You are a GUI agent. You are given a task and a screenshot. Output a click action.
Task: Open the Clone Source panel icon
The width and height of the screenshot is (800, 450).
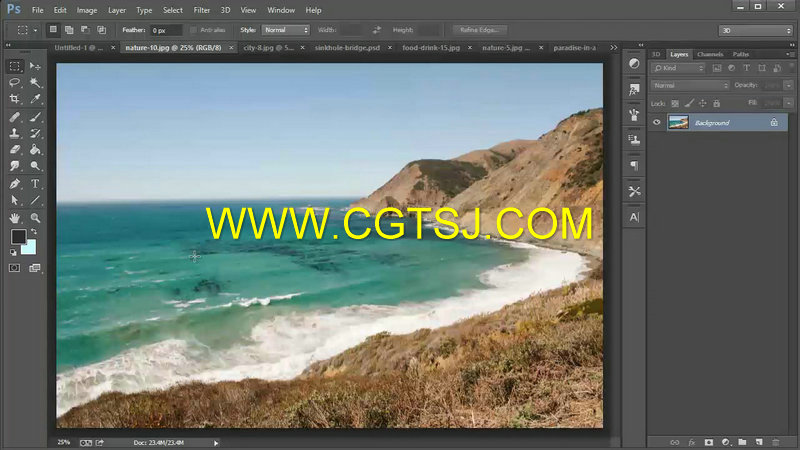[634, 140]
